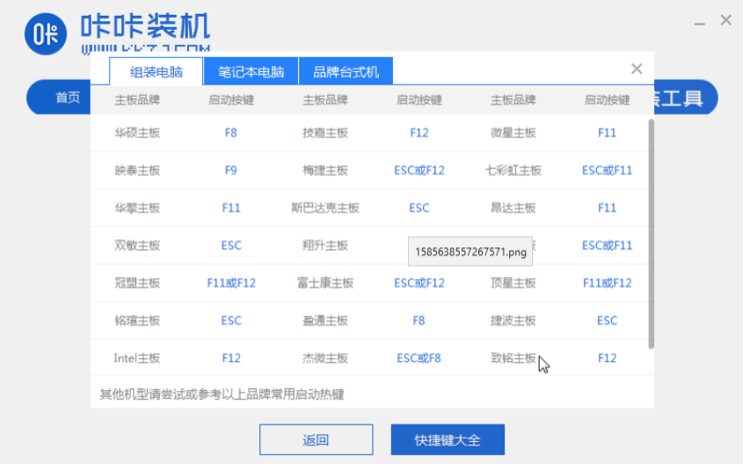Go to the 首页 navigation item
The width and height of the screenshot is (745, 464).
67,97
